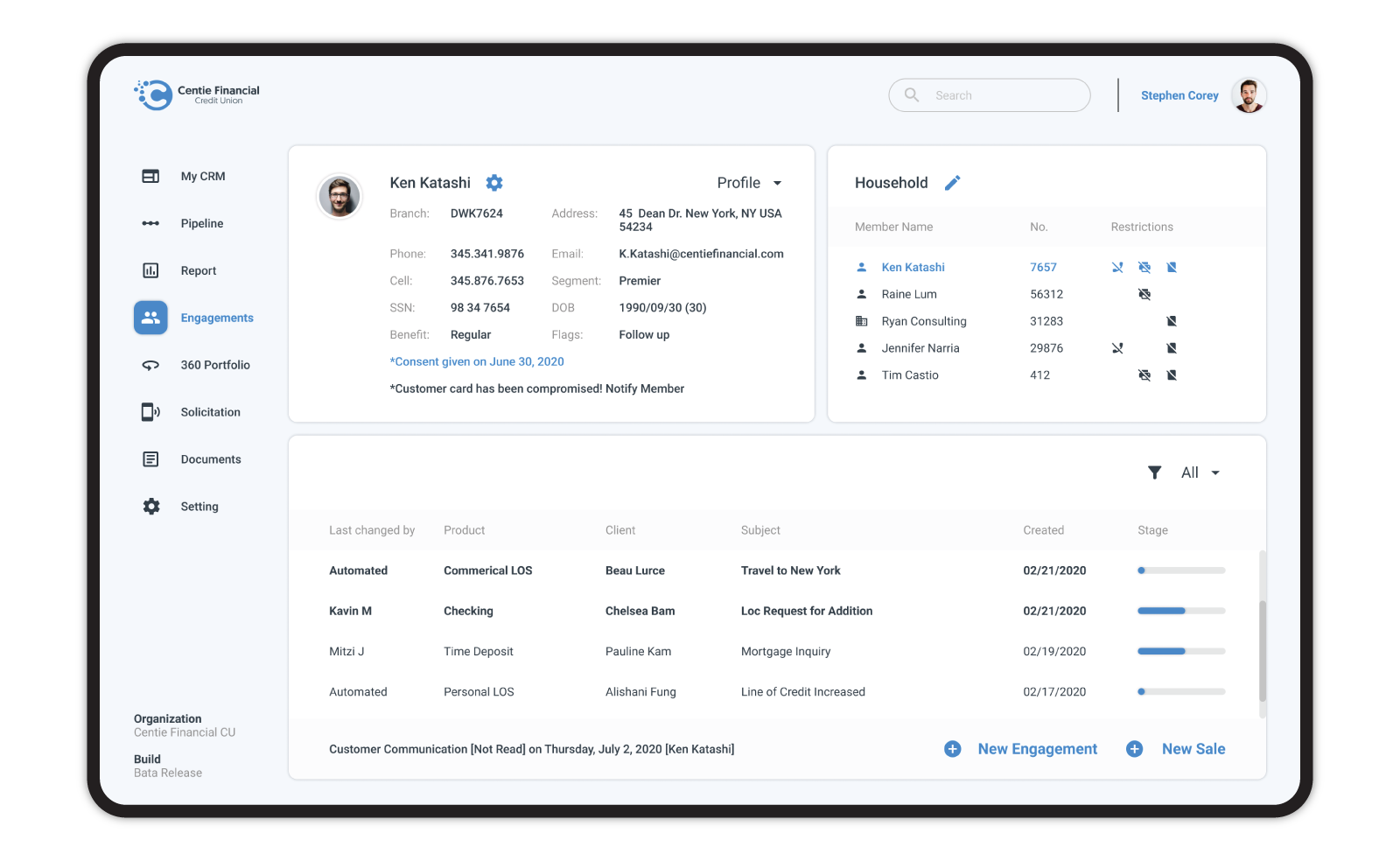Click Jennifer Narria's no-call restriction icon
The height and width of the screenshot is (861, 1400).
click(x=1117, y=348)
